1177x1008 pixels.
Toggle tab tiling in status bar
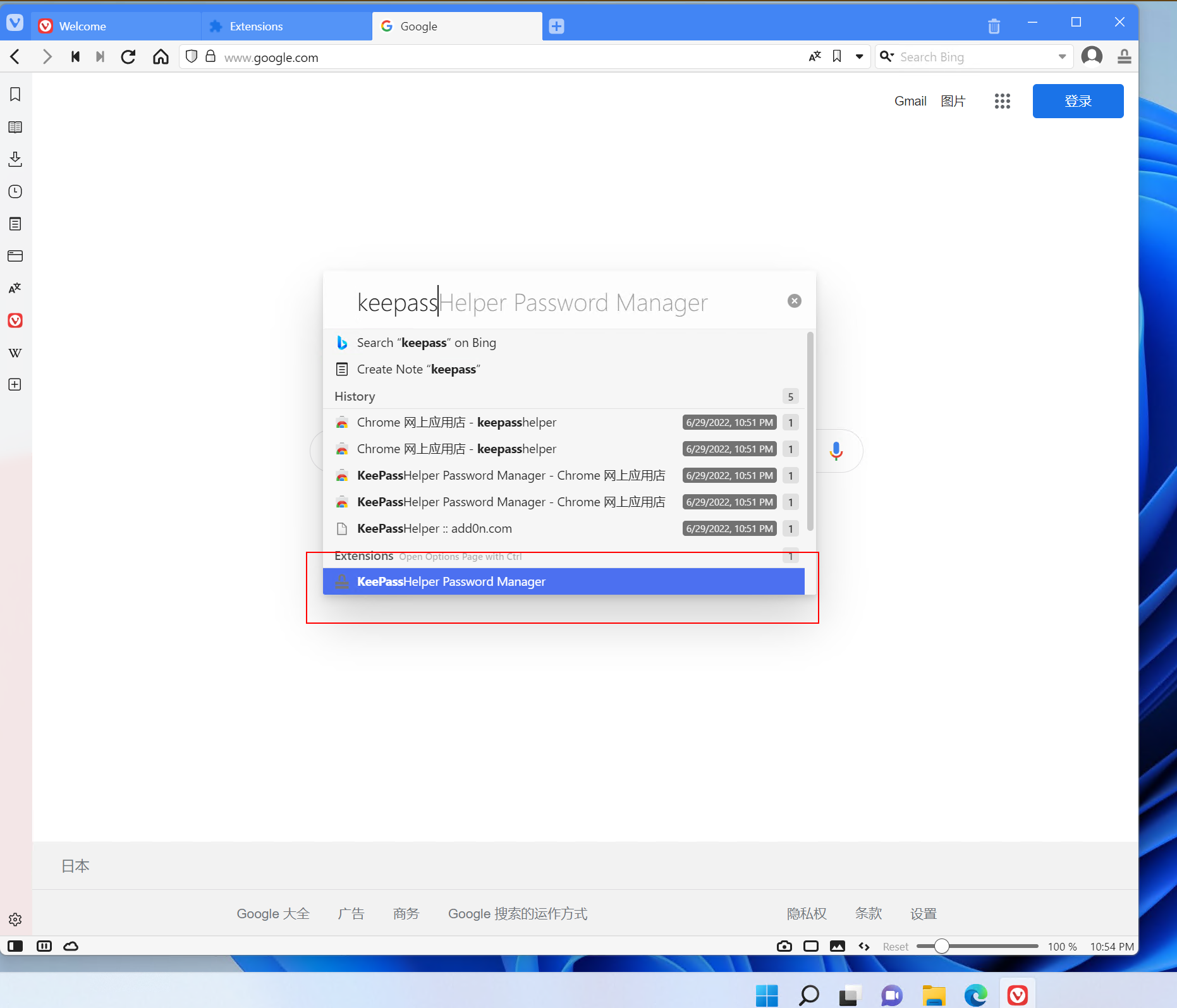[44, 946]
